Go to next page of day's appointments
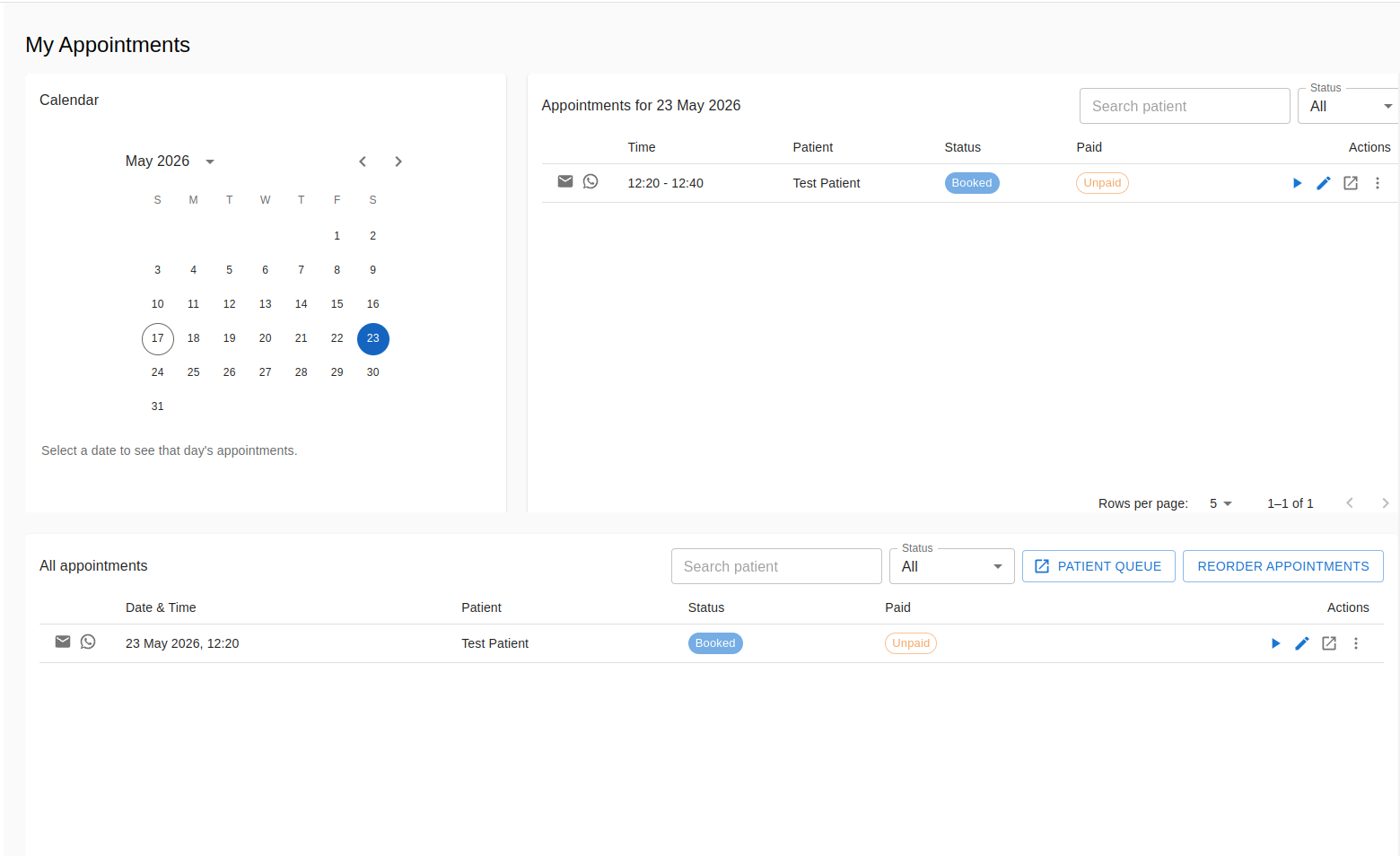The height and width of the screenshot is (856, 1400). click(x=1386, y=503)
